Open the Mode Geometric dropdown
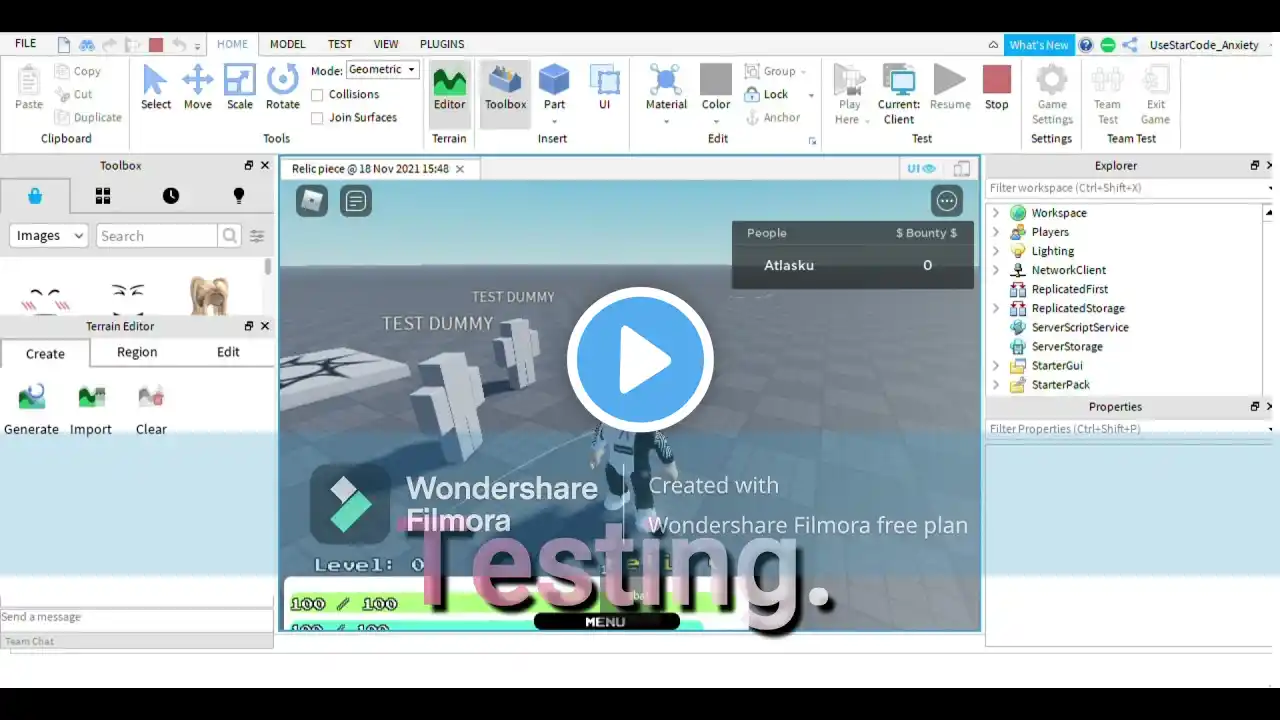 coord(382,70)
